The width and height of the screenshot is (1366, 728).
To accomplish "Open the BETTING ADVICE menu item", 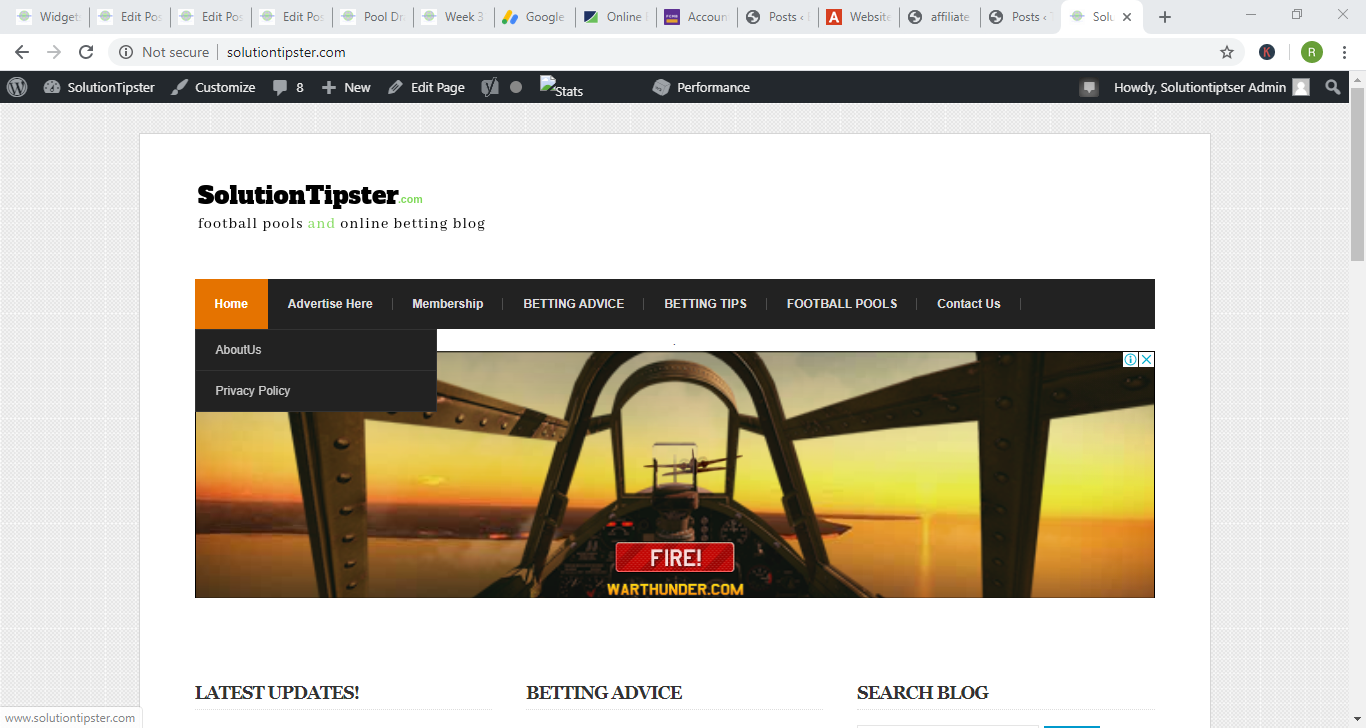I will click(x=574, y=304).
